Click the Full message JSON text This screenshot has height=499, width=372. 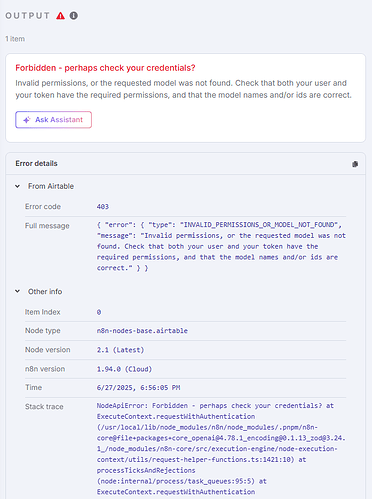[x=221, y=246]
